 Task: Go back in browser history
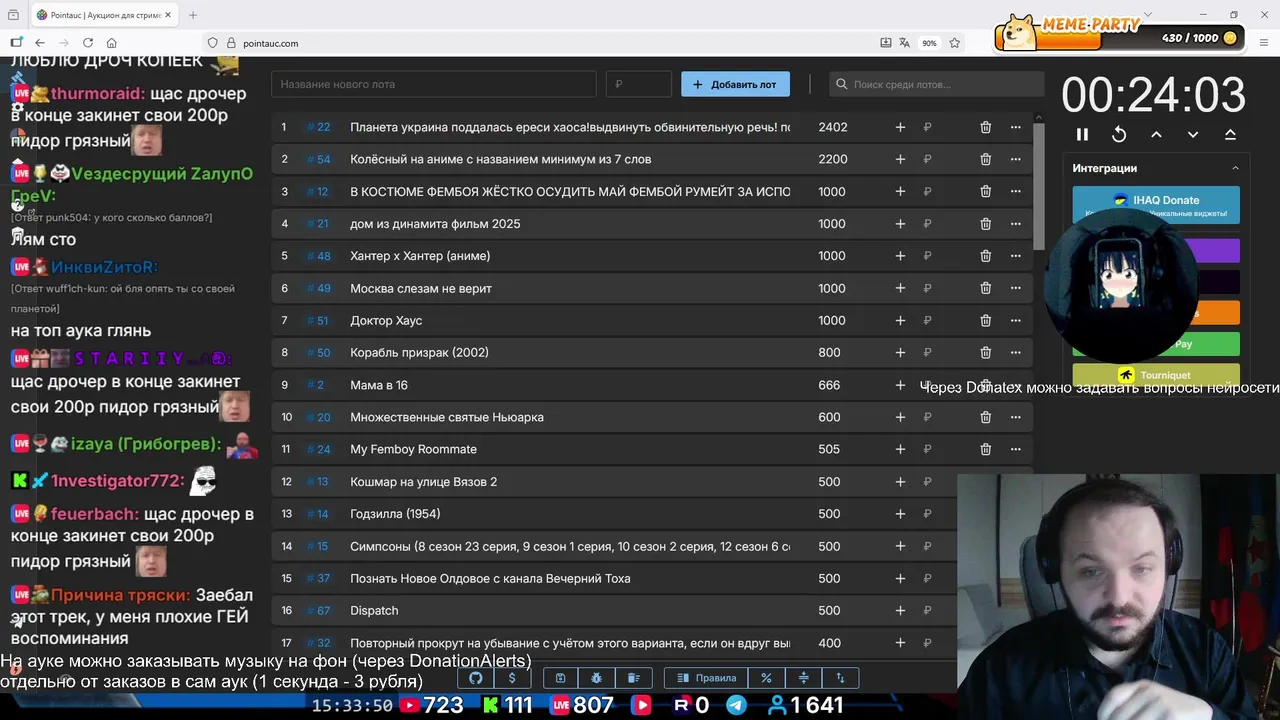click(x=40, y=43)
